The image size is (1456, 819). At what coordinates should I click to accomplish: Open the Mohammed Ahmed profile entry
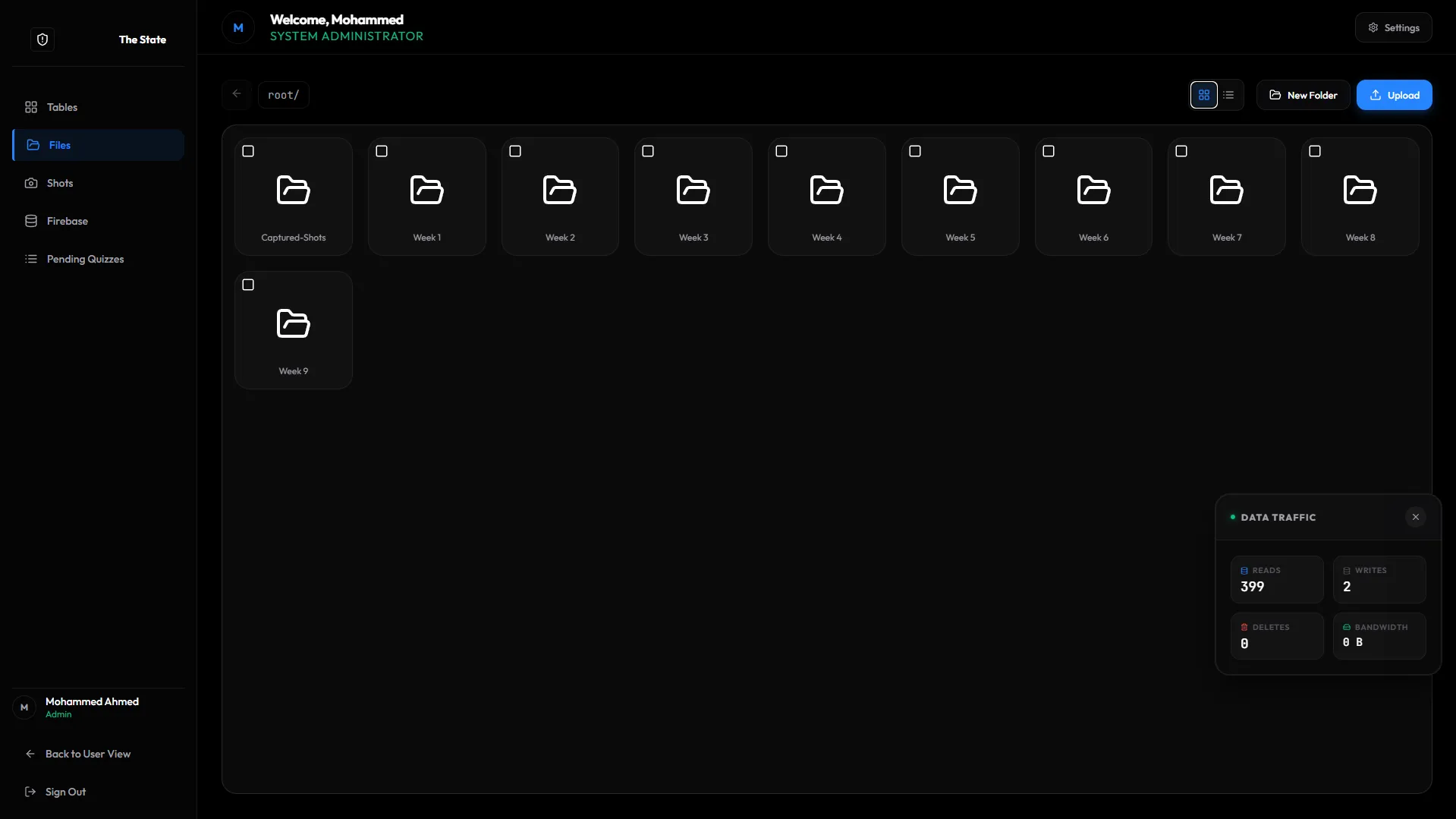(x=98, y=707)
